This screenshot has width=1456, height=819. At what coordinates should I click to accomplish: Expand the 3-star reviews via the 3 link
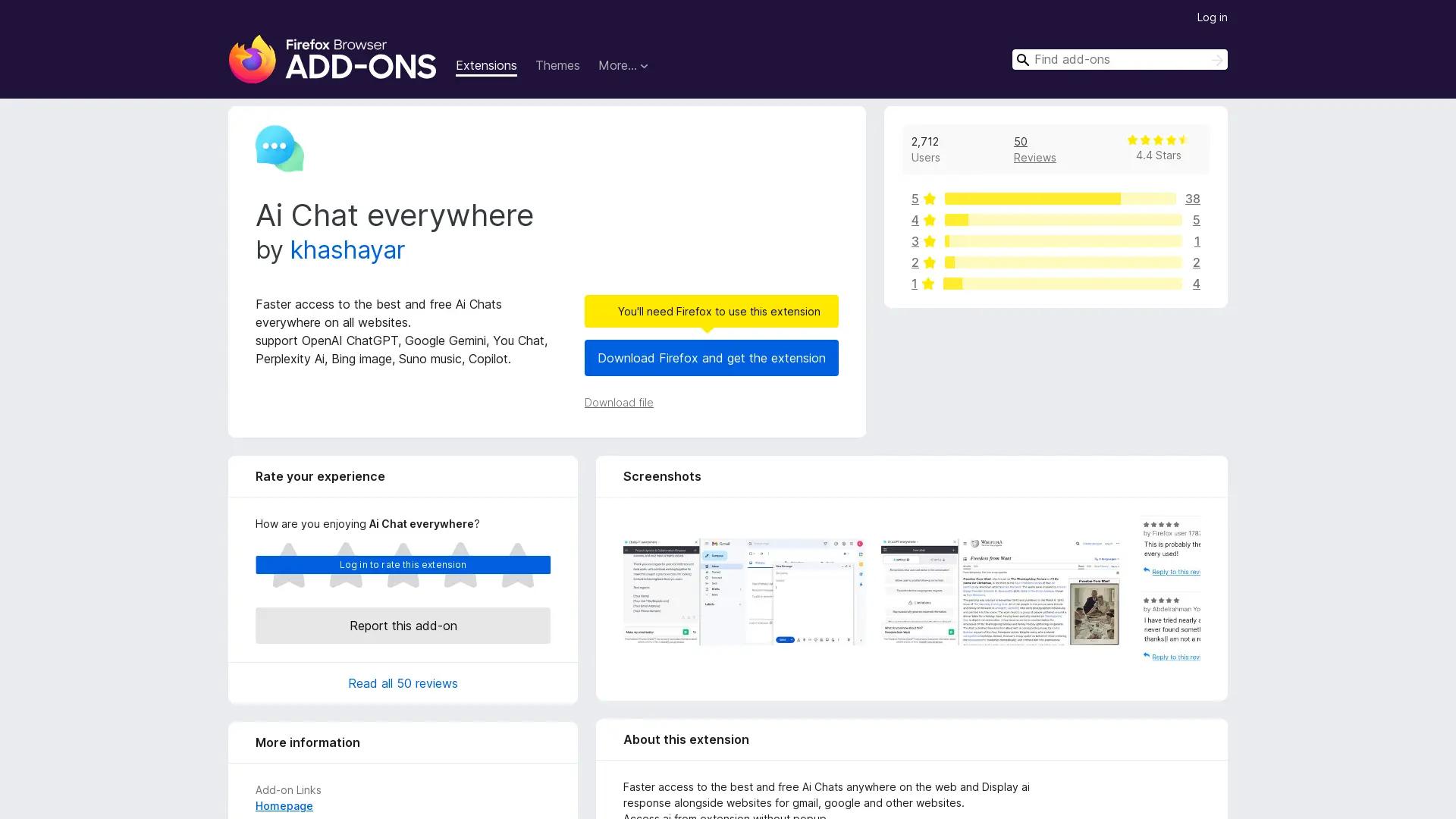[915, 241]
